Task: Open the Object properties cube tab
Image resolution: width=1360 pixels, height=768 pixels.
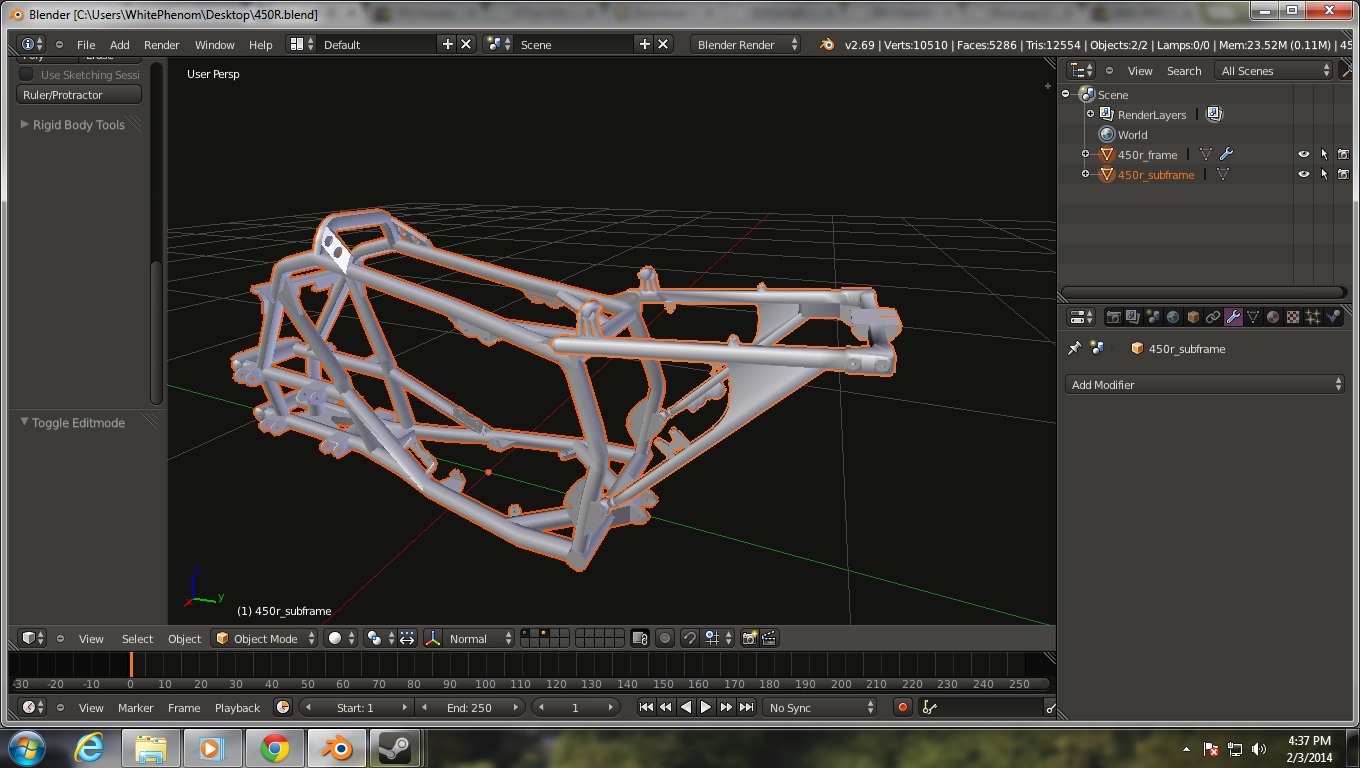Action: tap(1193, 317)
